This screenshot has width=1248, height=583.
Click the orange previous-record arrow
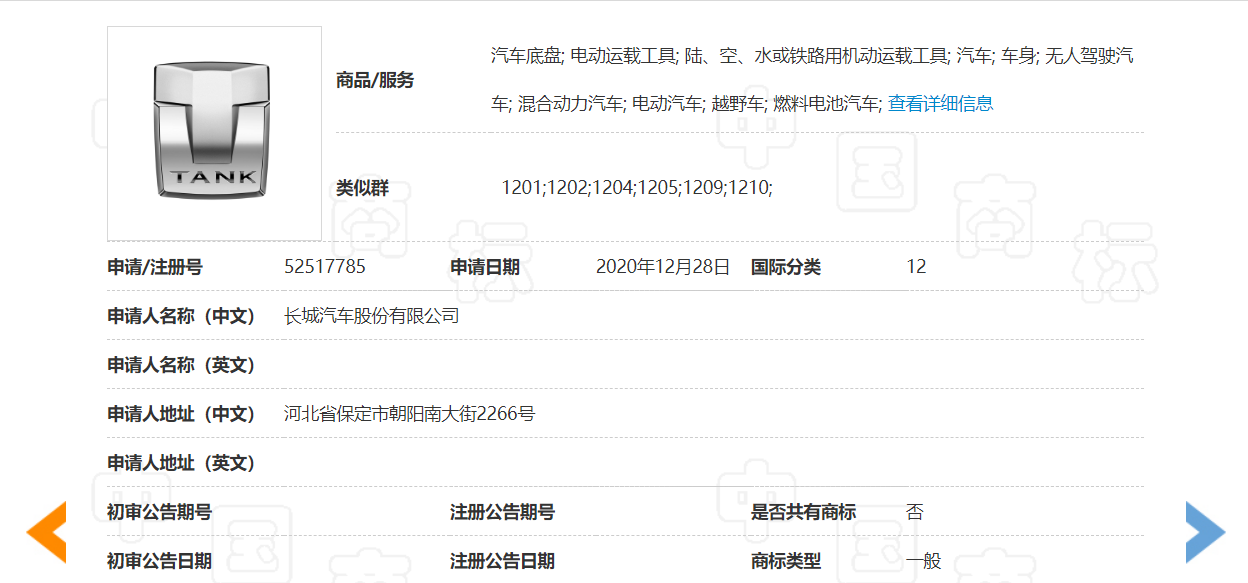(x=48, y=532)
